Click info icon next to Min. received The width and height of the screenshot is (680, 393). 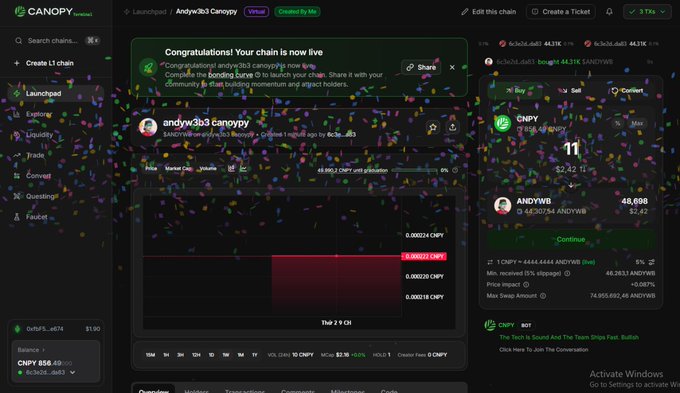pos(567,274)
